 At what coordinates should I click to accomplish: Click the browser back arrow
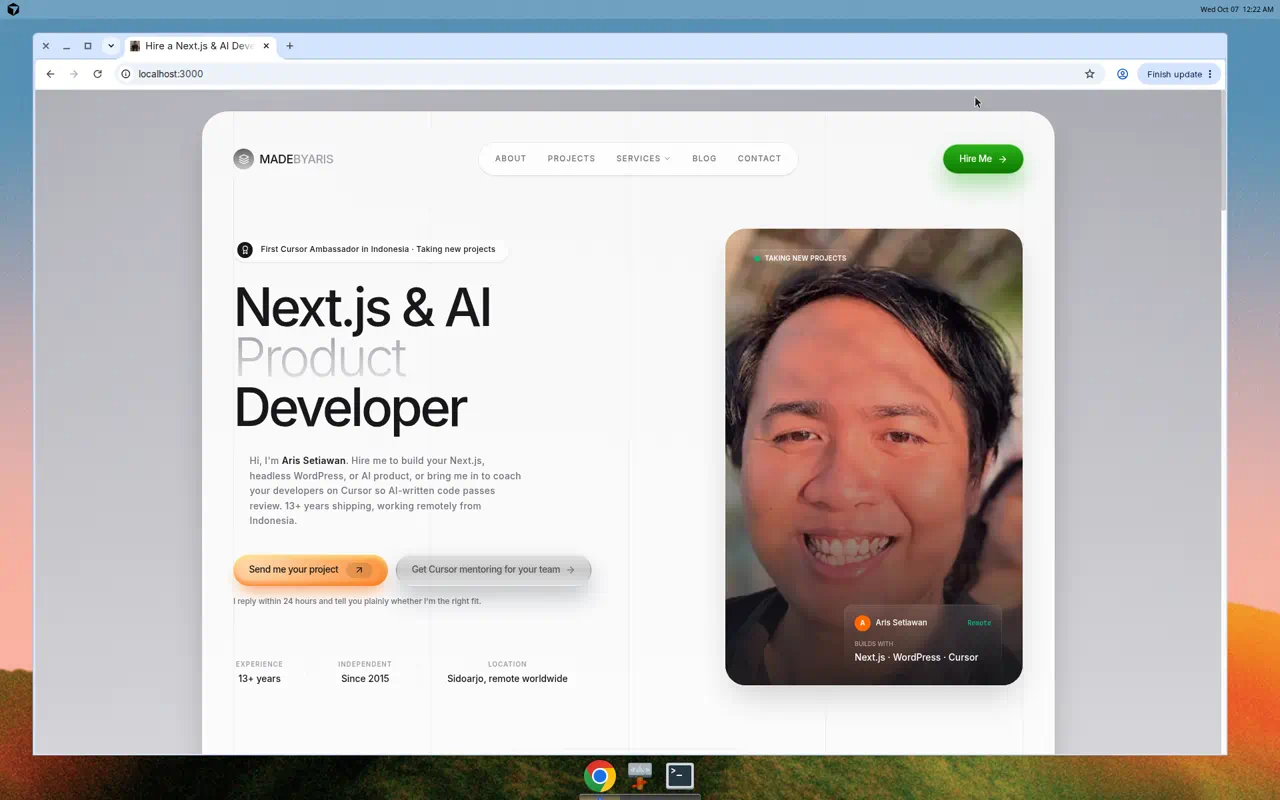click(x=50, y=74)
